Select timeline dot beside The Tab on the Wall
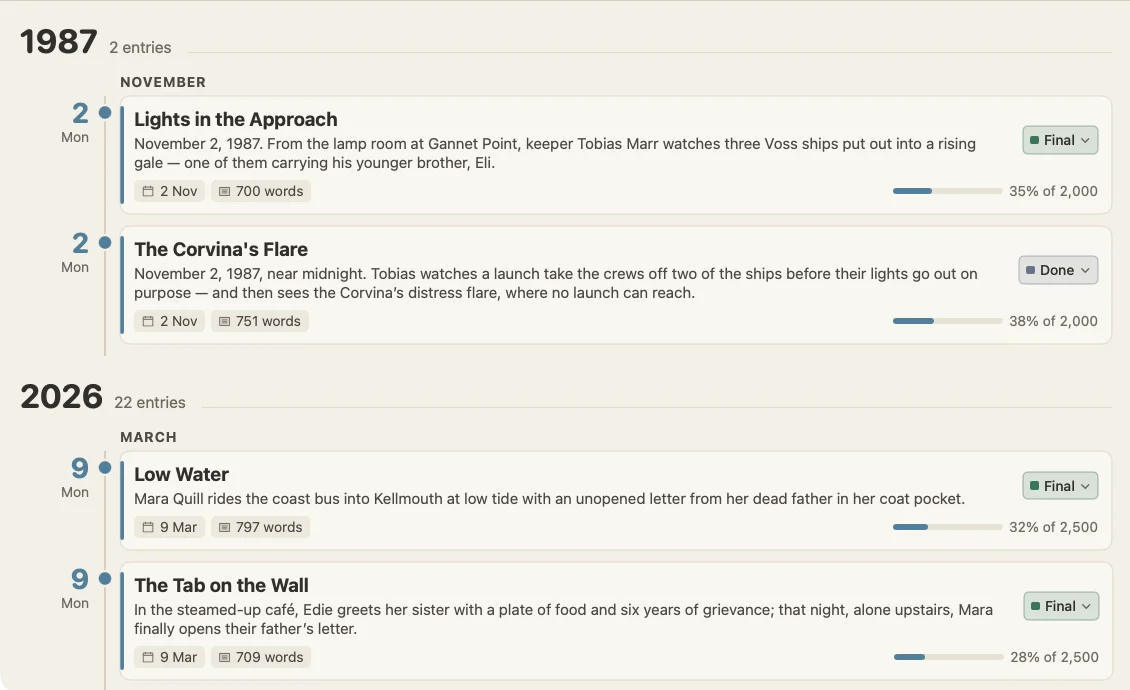The height and width of the screenshot is (690, 1130). click(105, 578)
